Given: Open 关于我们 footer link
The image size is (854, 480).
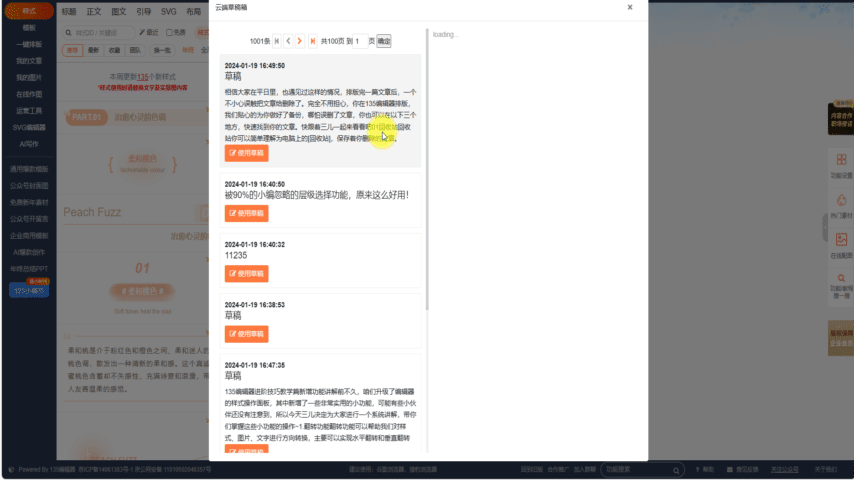Looking at the screenshot, I should click(x=825, y=470).
